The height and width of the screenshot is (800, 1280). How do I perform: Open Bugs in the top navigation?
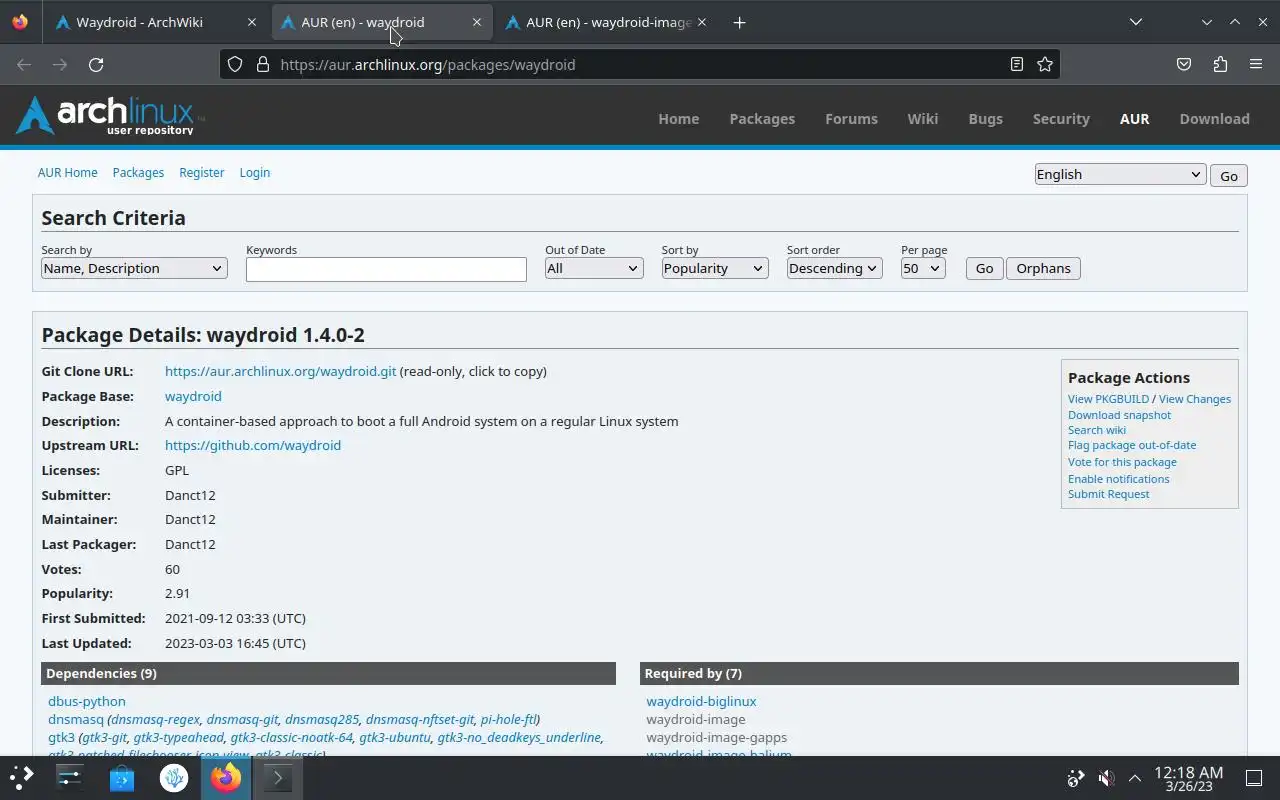[985, 118]
